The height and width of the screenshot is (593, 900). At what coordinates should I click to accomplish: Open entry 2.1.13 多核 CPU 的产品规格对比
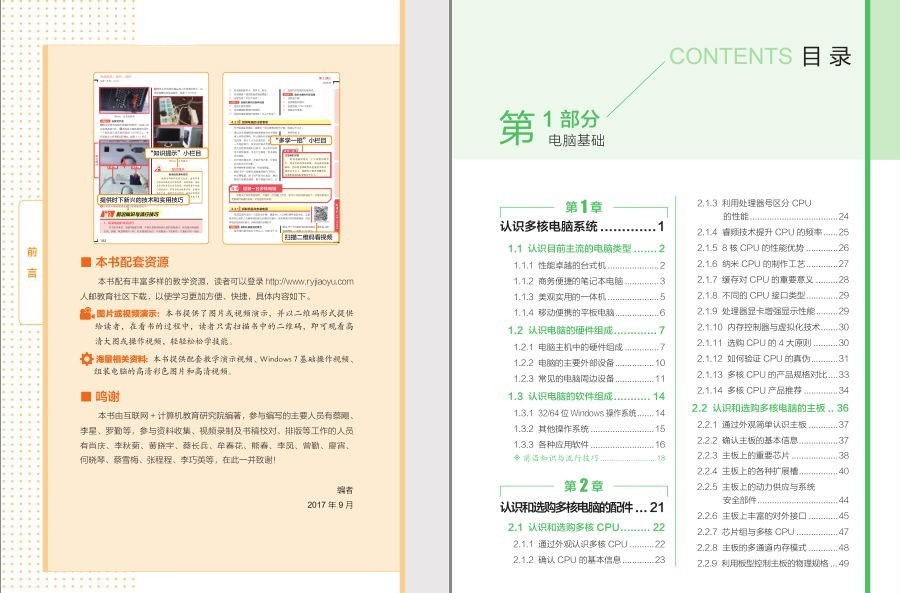[773, 374]
